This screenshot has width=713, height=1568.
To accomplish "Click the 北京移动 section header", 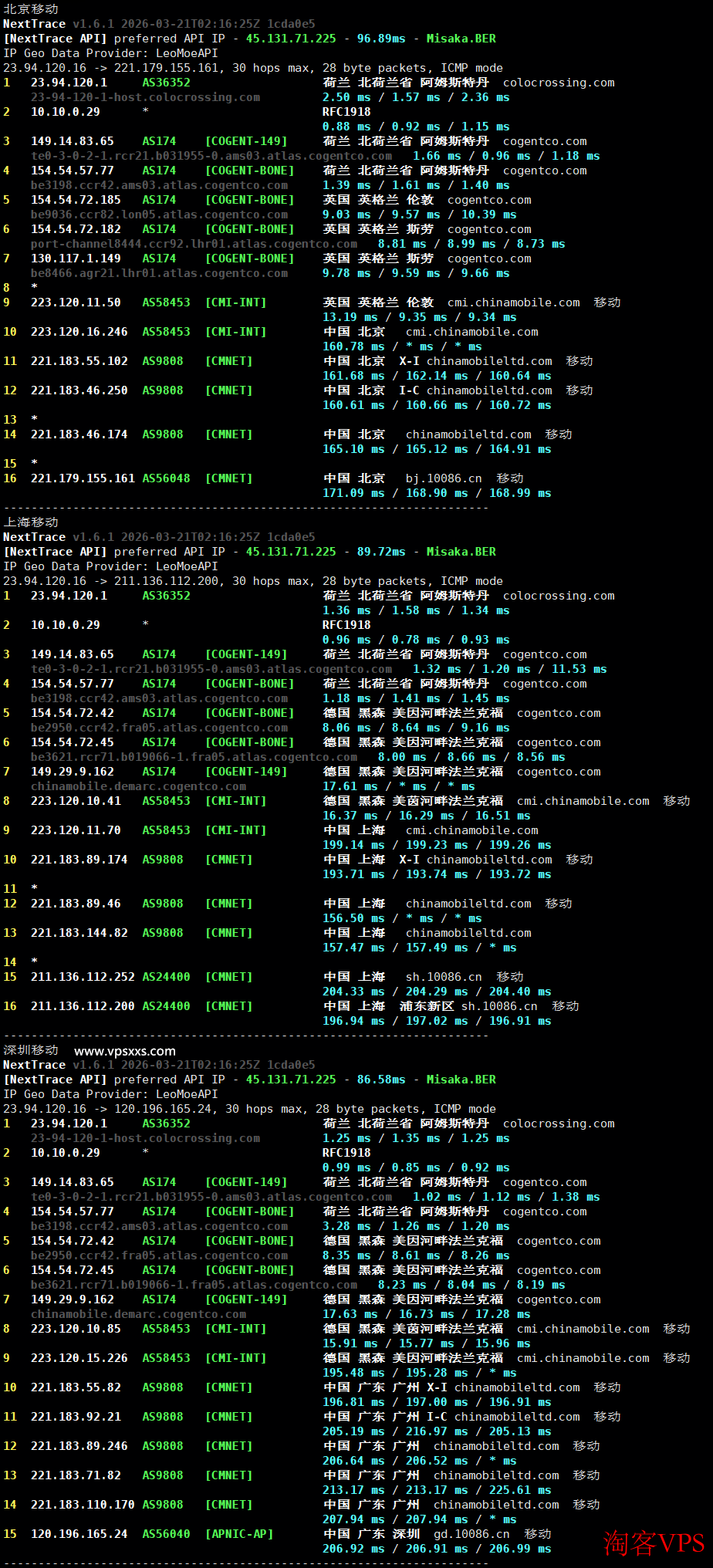I will pos(31,9).
